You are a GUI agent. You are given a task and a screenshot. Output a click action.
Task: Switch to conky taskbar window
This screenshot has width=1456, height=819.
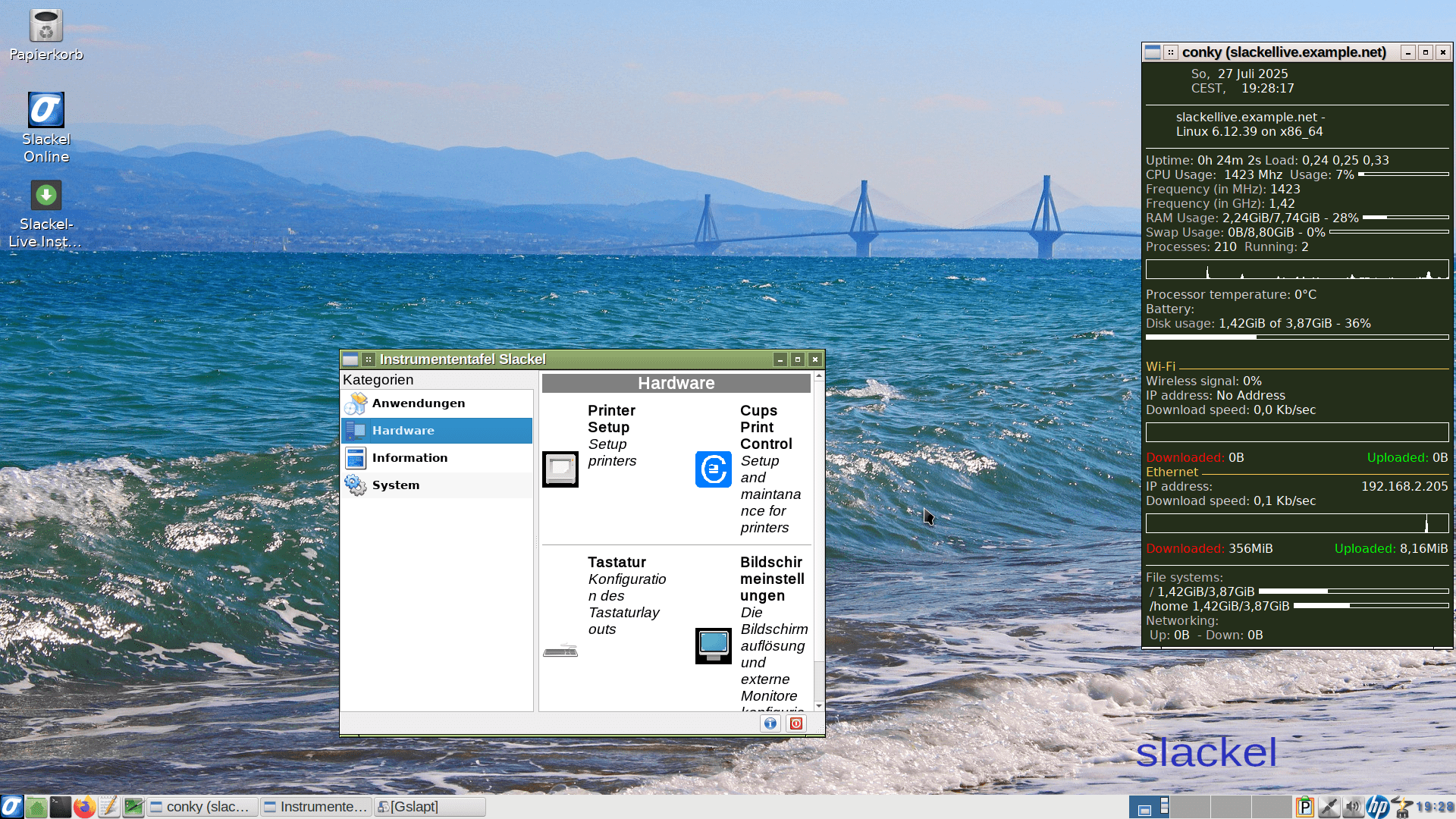click(x=203, y=807)
